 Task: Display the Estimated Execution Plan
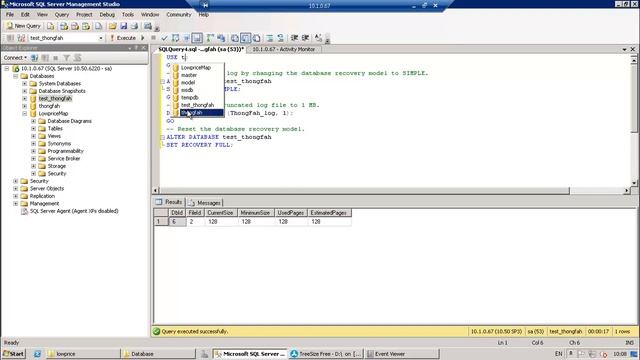(175, 38)
